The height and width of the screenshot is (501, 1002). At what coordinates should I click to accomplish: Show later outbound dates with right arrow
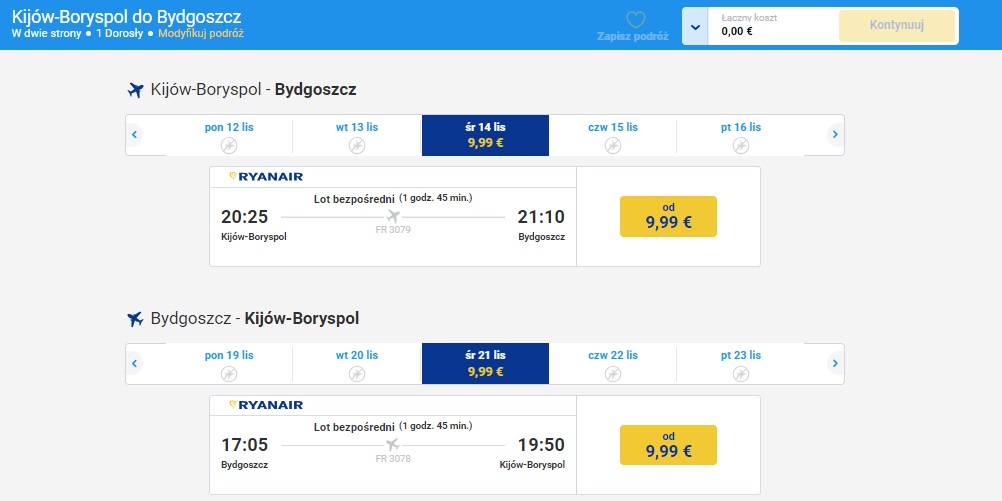(x=836, y=135)
